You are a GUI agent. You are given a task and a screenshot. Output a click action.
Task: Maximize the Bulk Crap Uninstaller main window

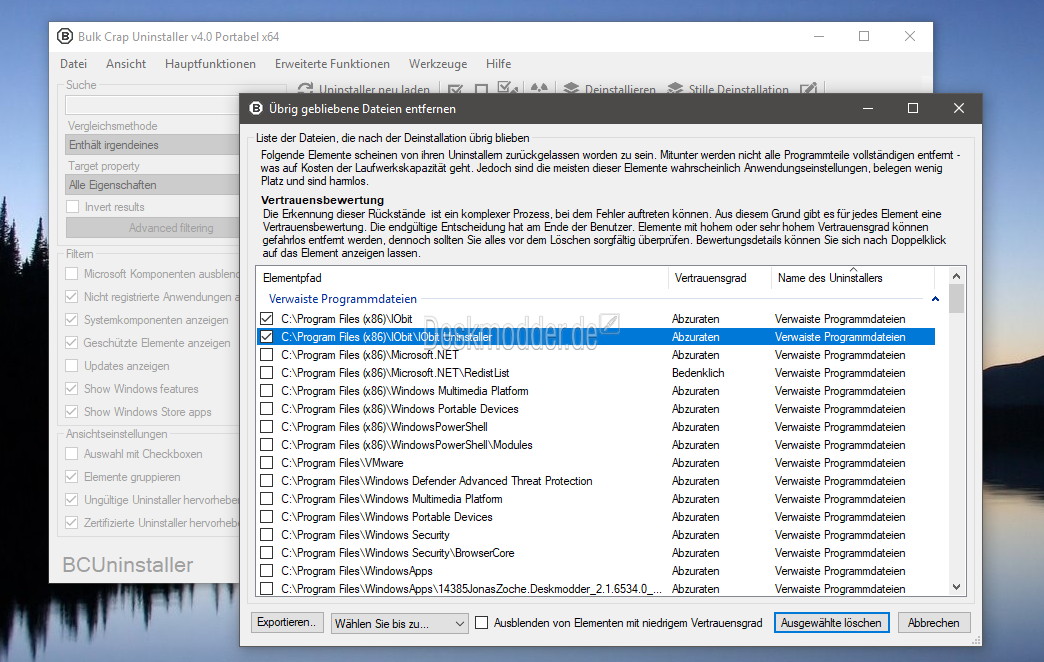coord(864,36)
